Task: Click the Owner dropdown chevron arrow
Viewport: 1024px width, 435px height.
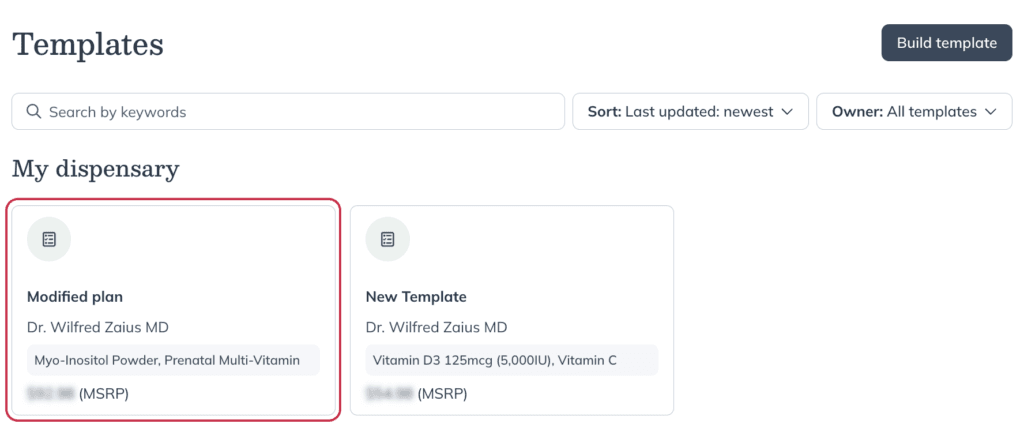Action: (991, 112)
